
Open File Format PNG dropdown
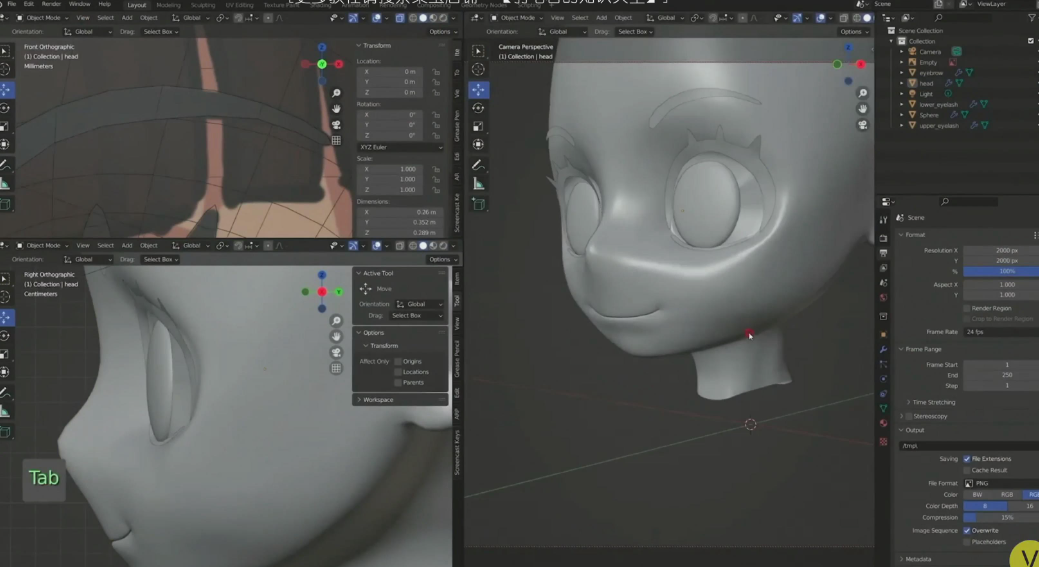[x=1001, y=483]
